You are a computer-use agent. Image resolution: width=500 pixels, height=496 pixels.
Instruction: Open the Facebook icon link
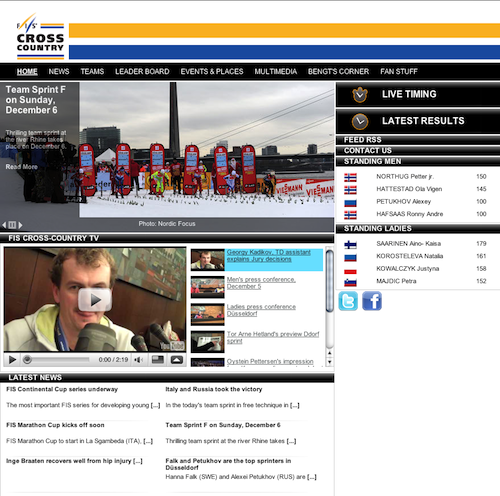pos(372,301)
